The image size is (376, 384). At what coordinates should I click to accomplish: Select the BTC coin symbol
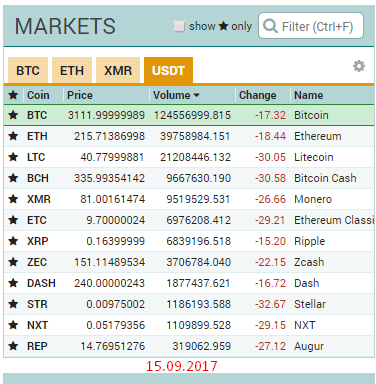[x=37, y=115]
